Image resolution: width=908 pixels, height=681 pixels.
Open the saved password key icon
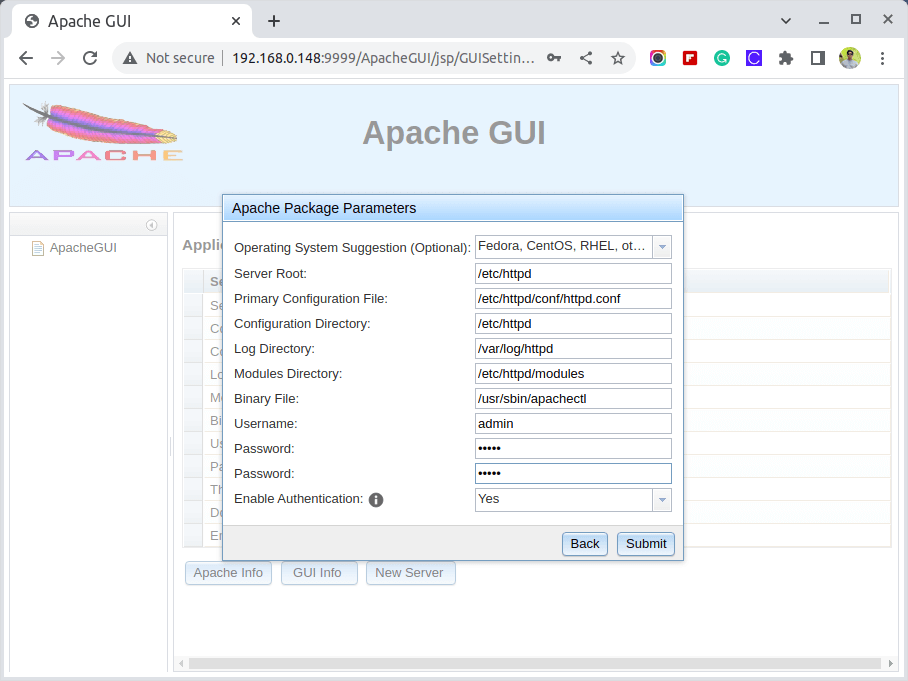coord(554,58)
